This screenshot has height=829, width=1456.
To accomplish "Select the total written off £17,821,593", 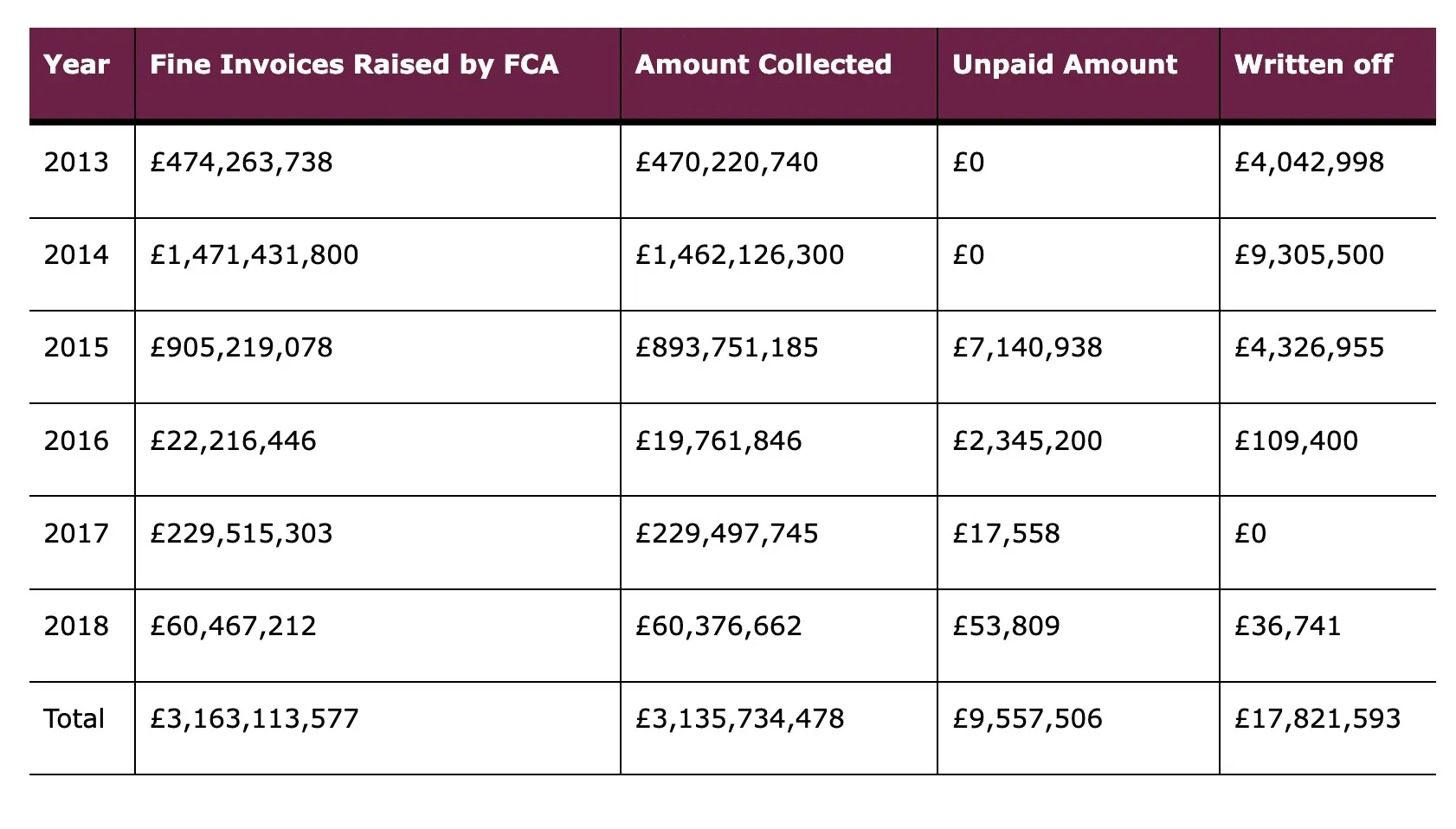I will pos(1317,719).
